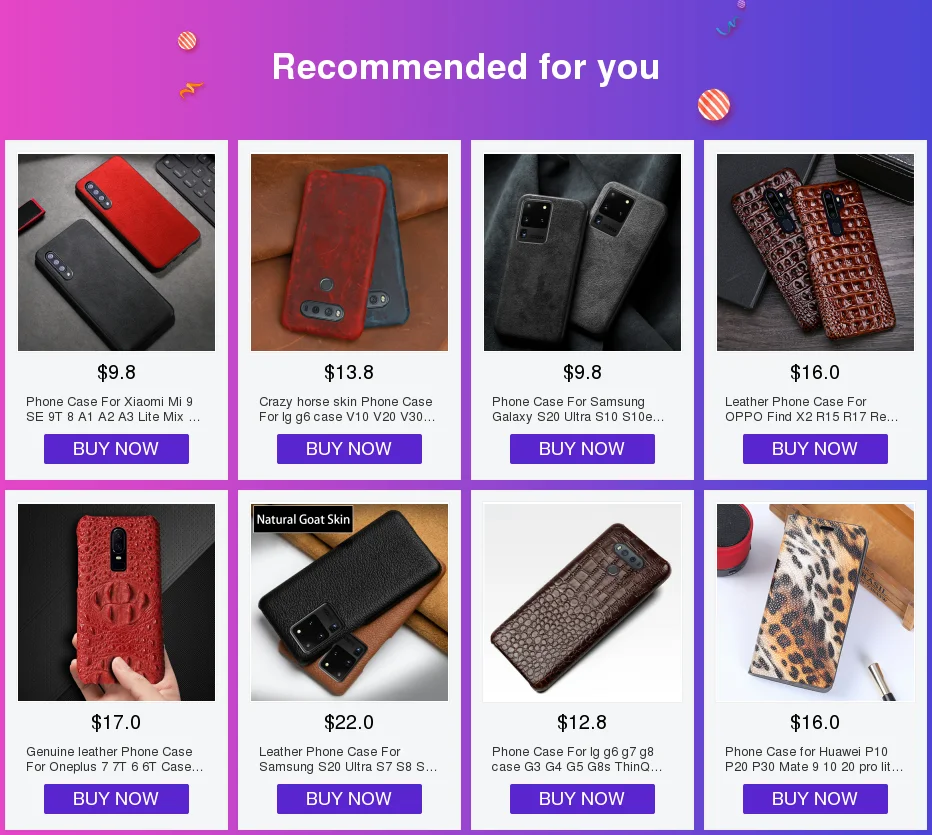The image size is (932, 835).
Task: View the brown LG g6 crocodile case photo
Action: click(x=582, y=602)
